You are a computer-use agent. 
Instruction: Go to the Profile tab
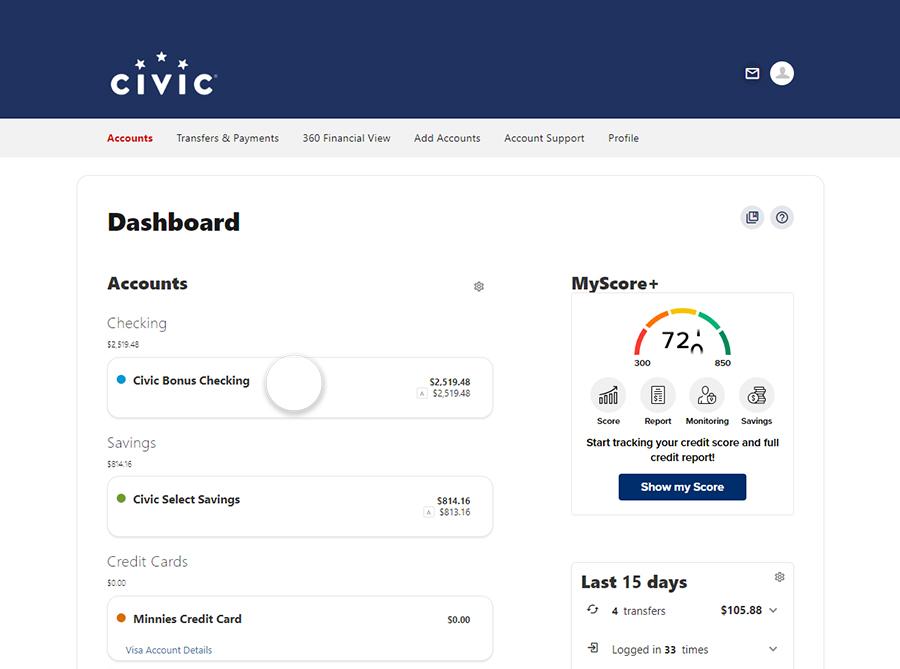point(623,138)
